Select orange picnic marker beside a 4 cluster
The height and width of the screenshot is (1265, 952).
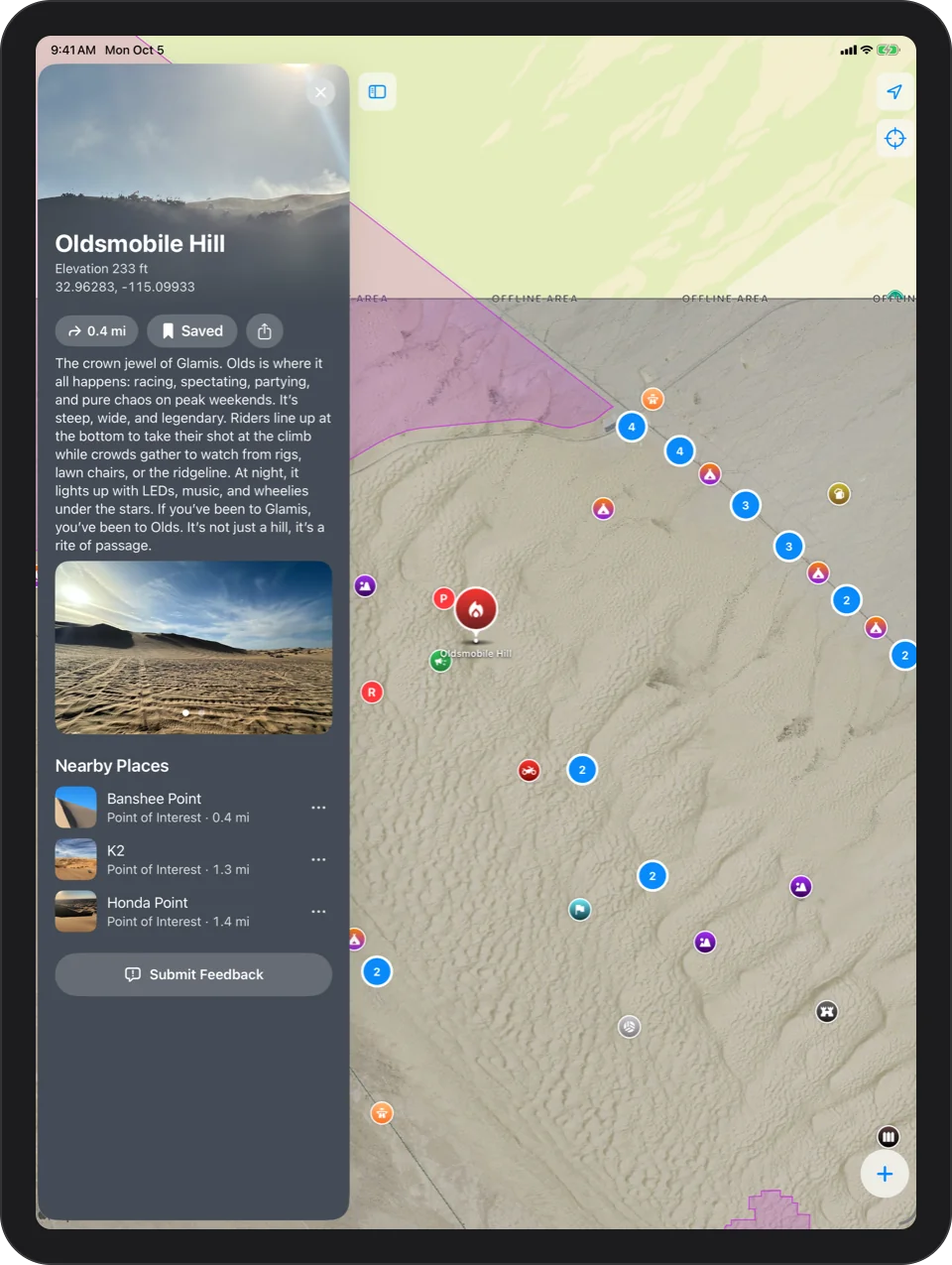click(653, 399)
